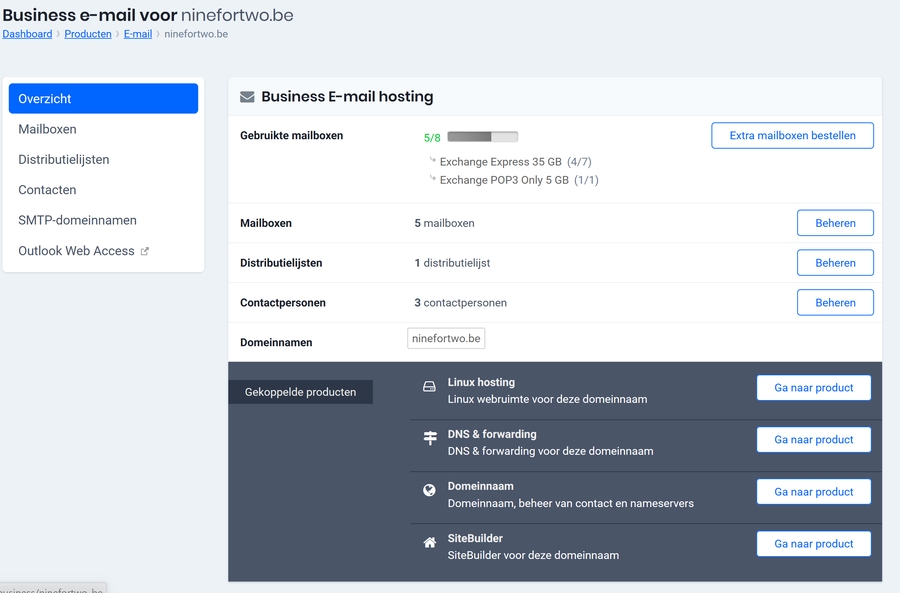
Task: Select the Linux hosting computer icon
Action: 429,386
